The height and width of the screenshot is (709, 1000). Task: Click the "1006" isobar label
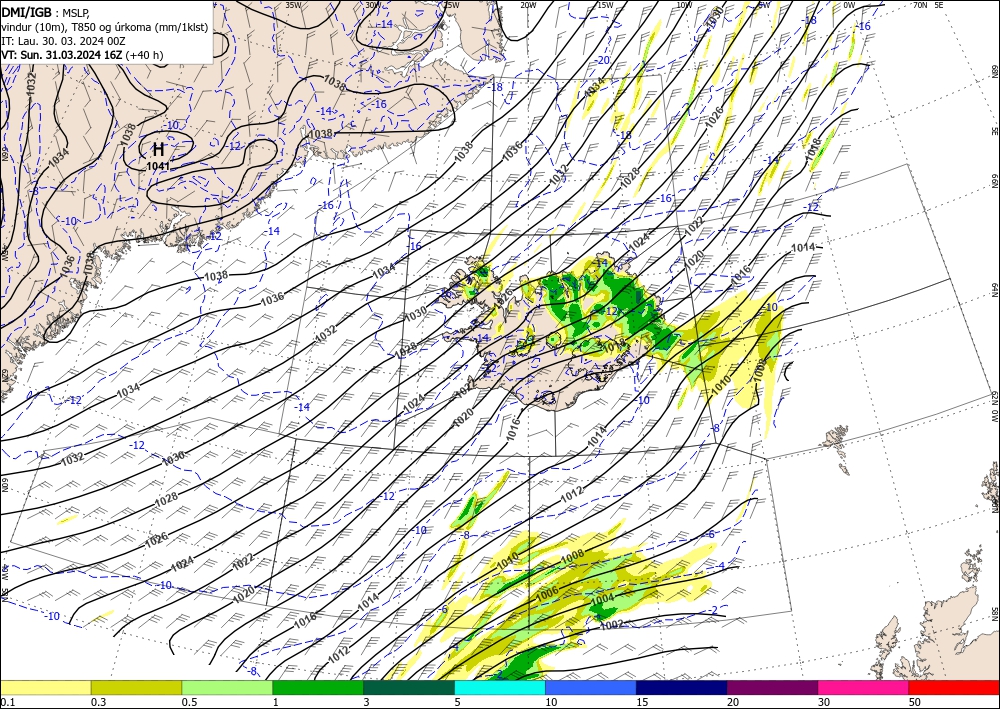(547, 594)
